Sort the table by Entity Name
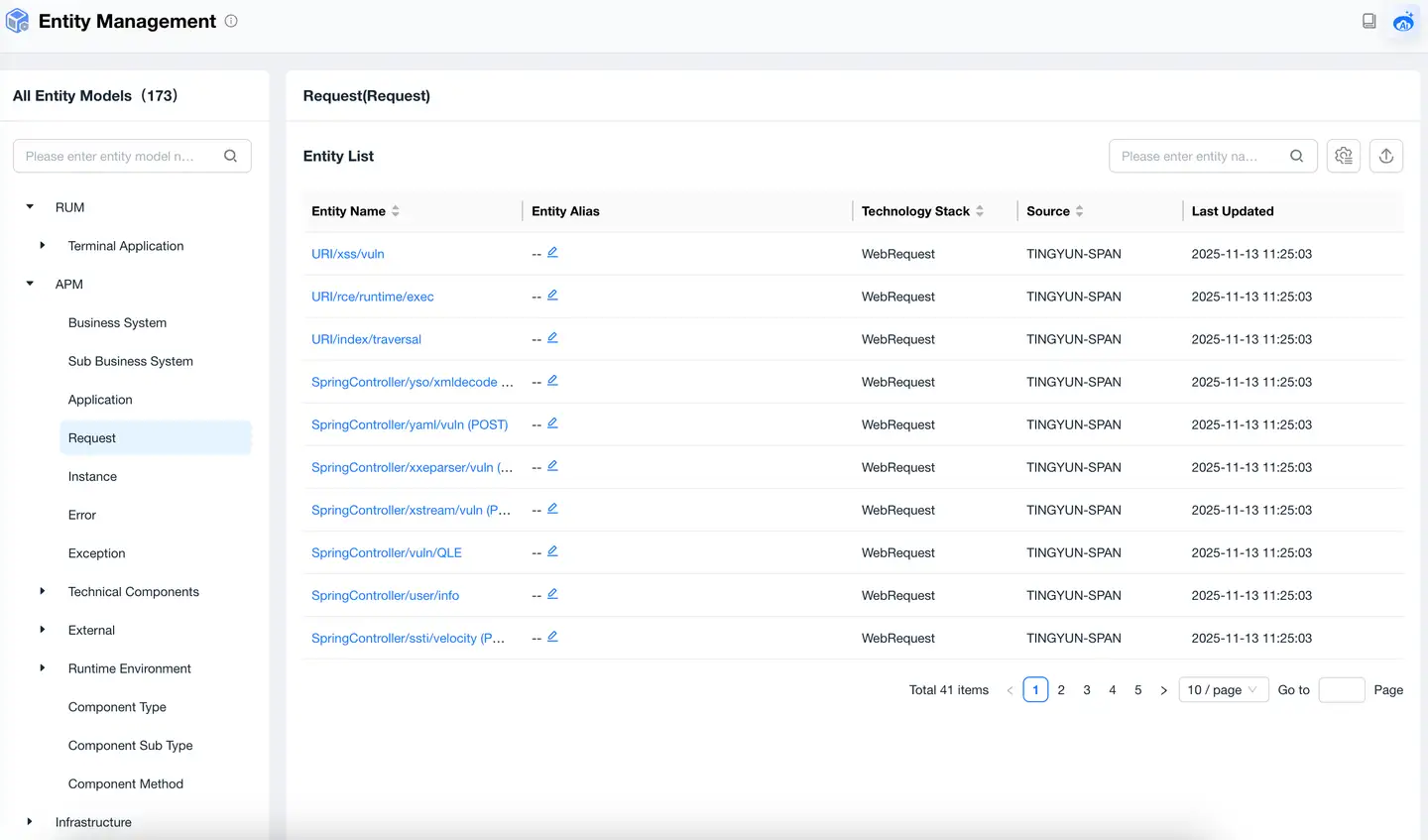 click(396, 211)
